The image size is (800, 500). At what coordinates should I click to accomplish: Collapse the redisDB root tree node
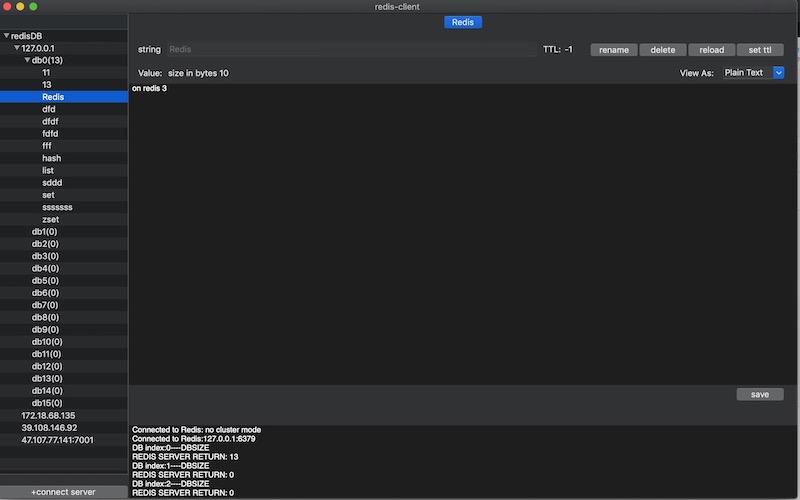(x=7, y=36)
